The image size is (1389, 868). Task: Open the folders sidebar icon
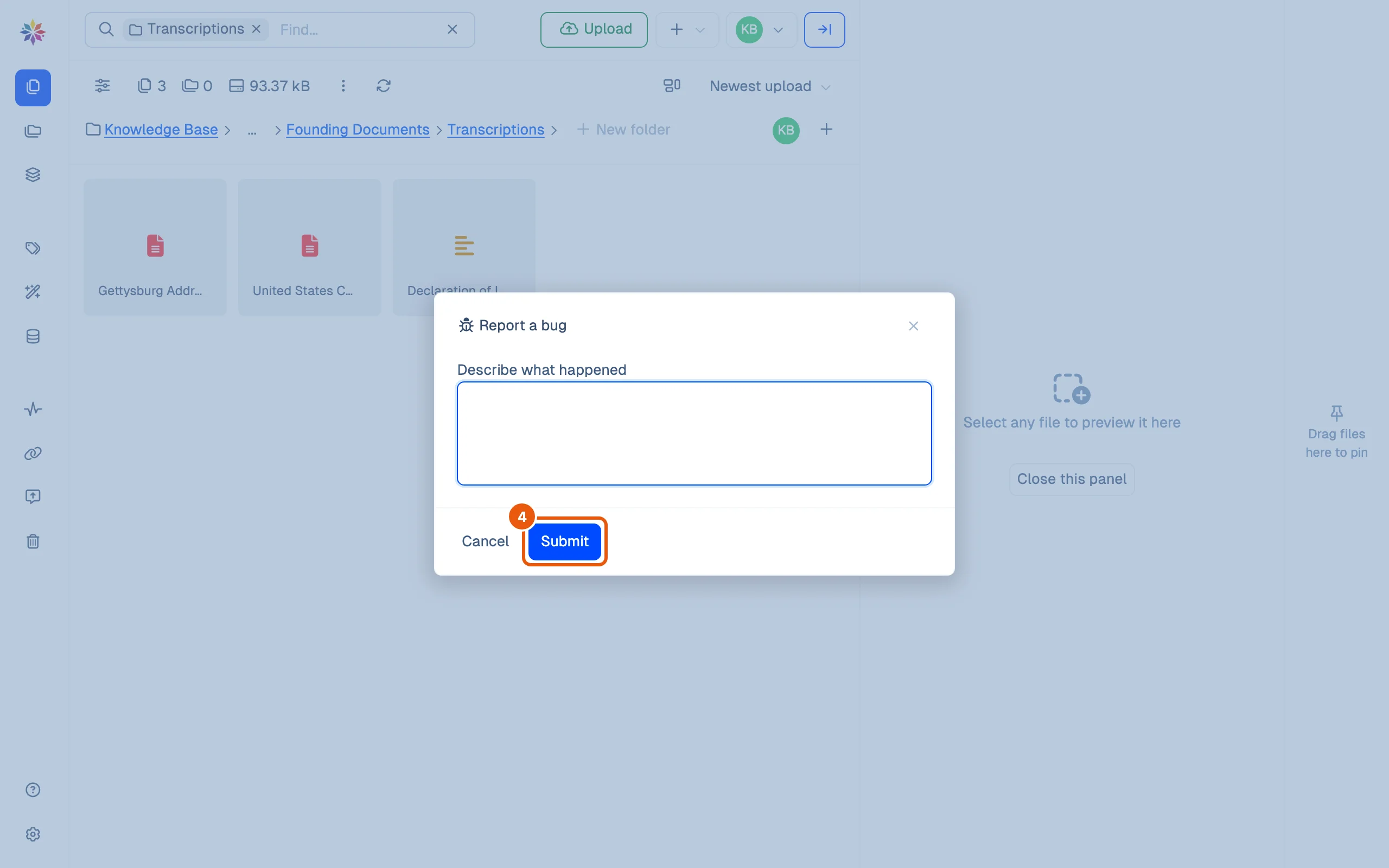33,131
